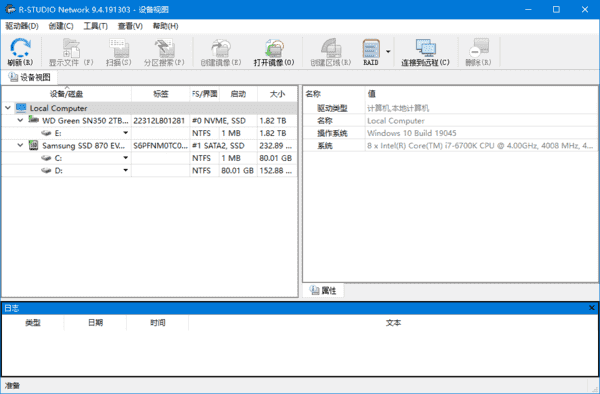Select the C: partition row
This screenshot has width=600, height=394.
149,158
